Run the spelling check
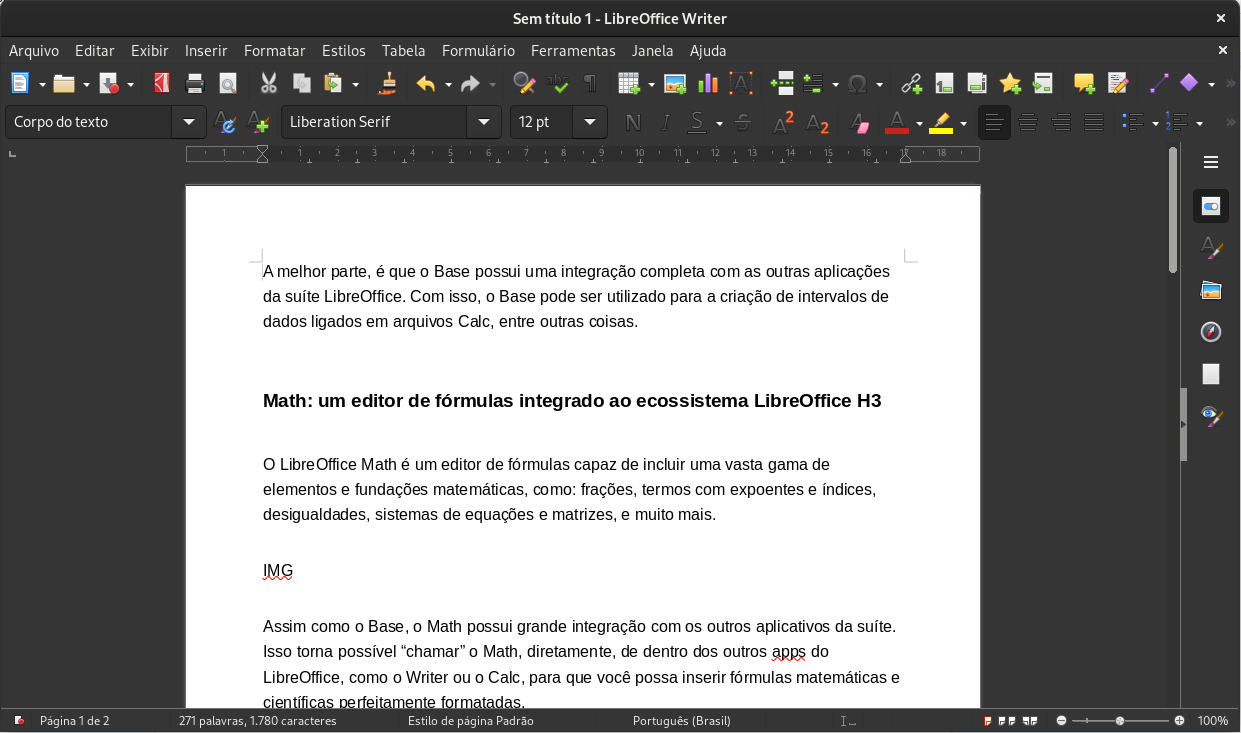This screenshot has height=733, width=1241. pos(559,83)
